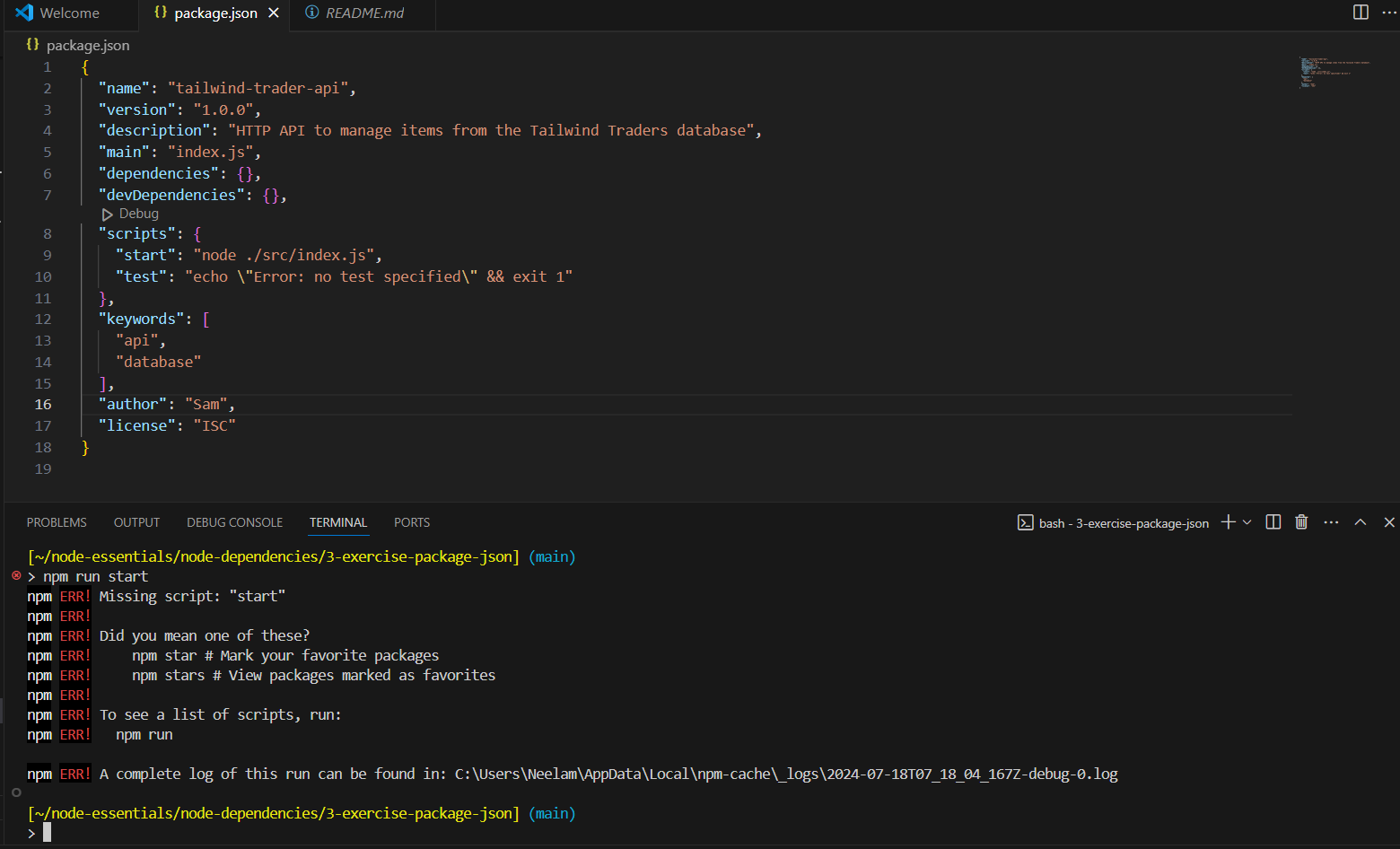Image resolution: width=1400 pixels, height=849 pixels.
Task: Open terminal panel more actions menu
Action: coord(1331,522)
